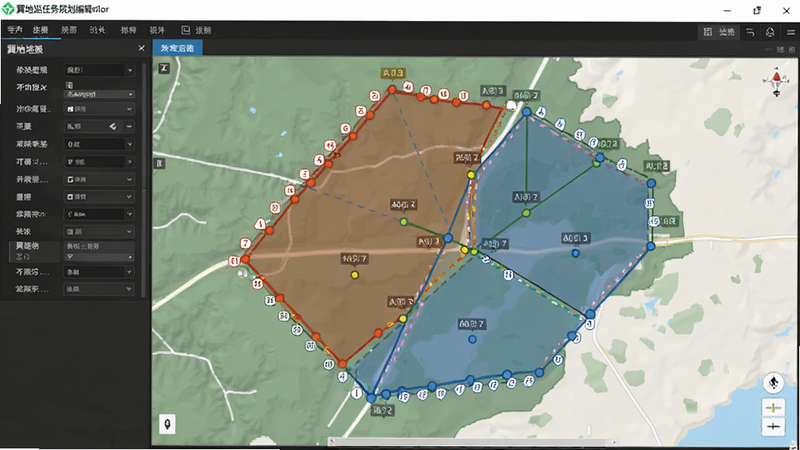This screenshot has height=450, width=800.
Task: Click the minus button beside the eraser icon
Action: pos(129,126)
